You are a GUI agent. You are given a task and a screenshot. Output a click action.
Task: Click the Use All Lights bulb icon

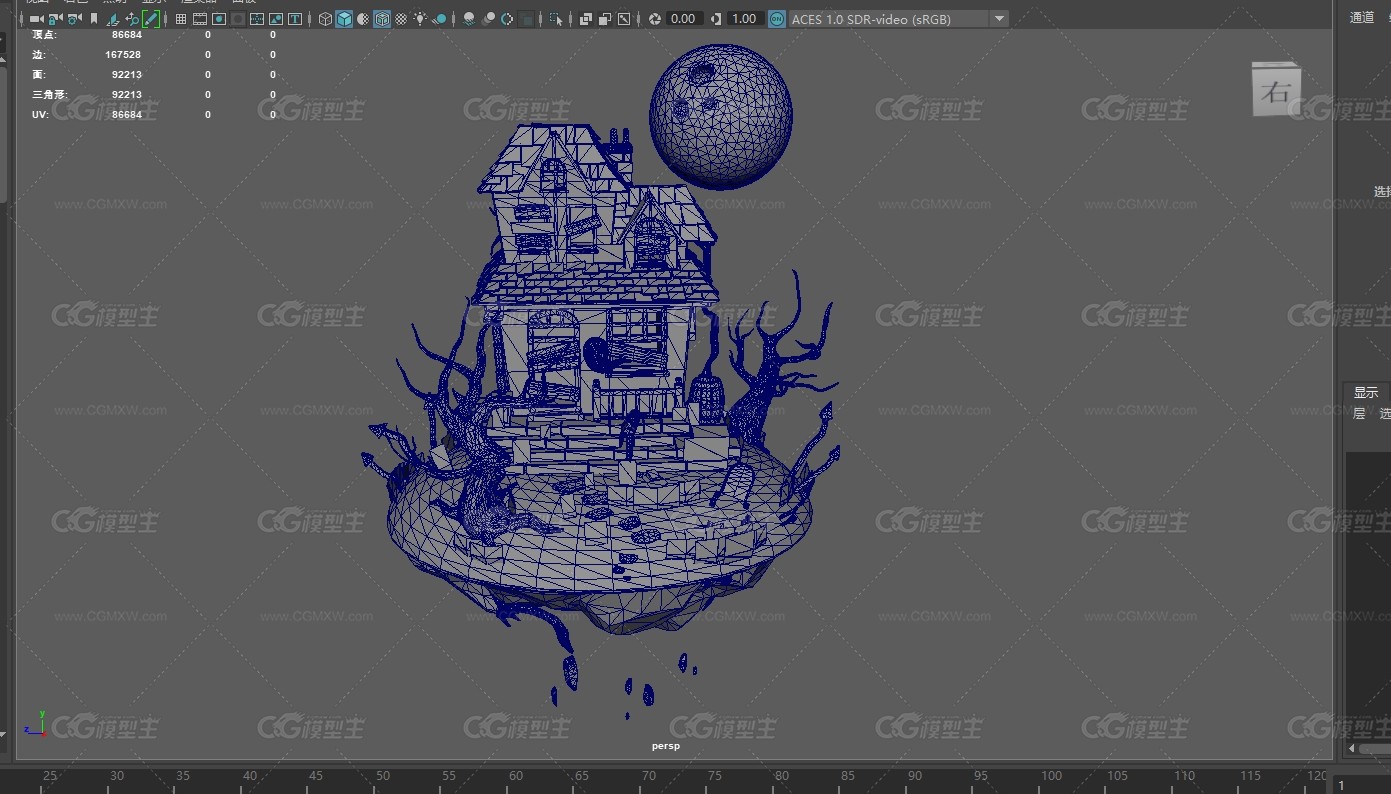pyautogui.click(x=420, y=19)
